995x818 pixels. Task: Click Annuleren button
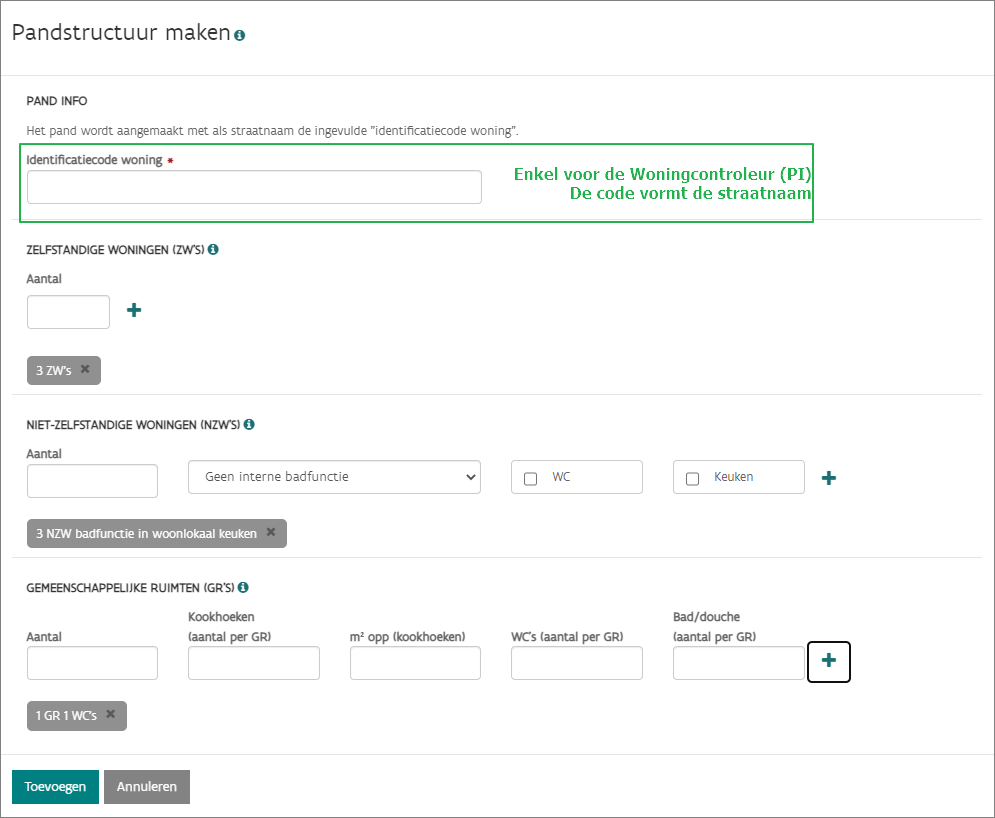[147, 786]
